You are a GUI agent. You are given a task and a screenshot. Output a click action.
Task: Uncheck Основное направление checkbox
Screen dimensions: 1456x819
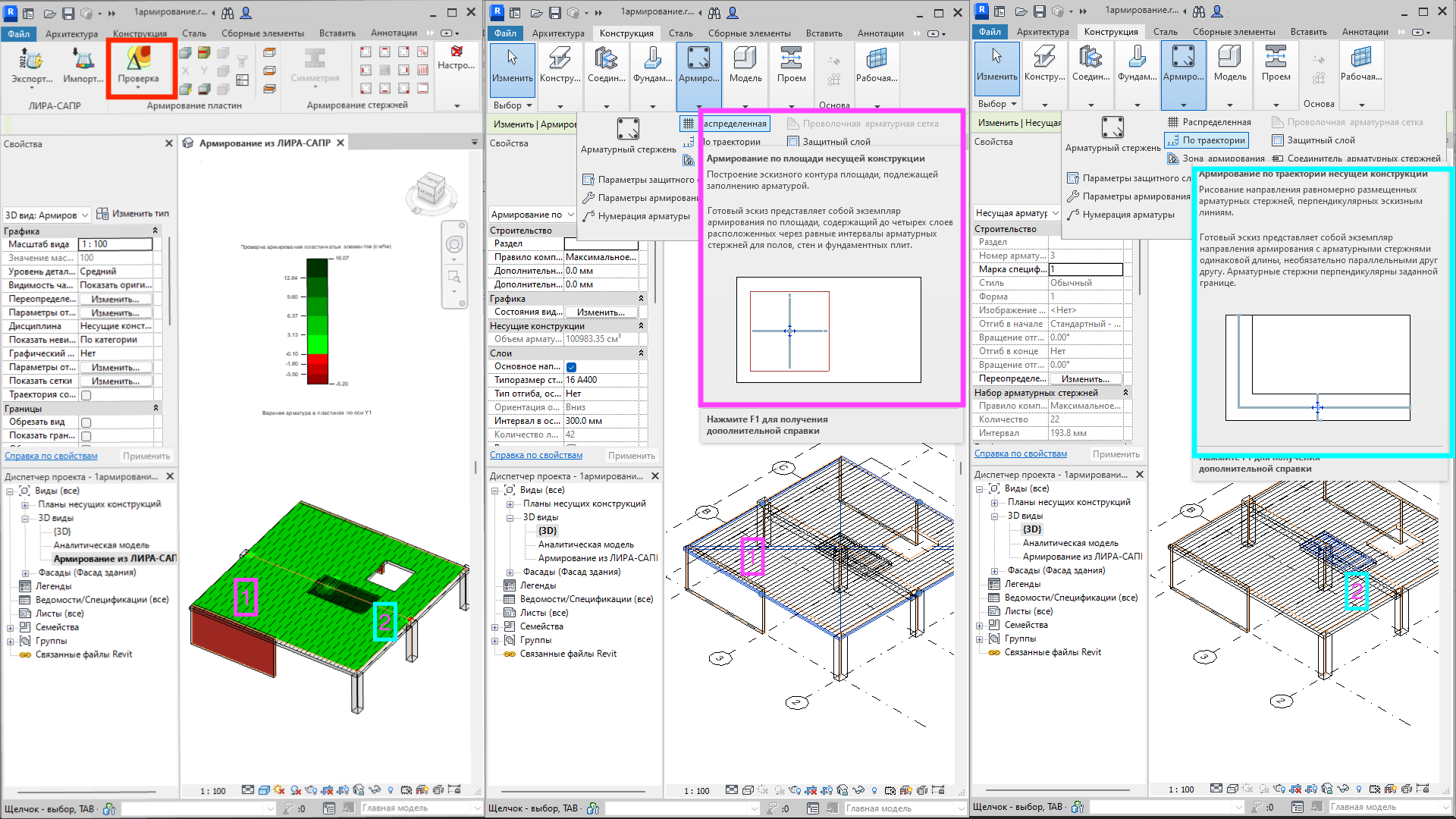click(571, 367)
